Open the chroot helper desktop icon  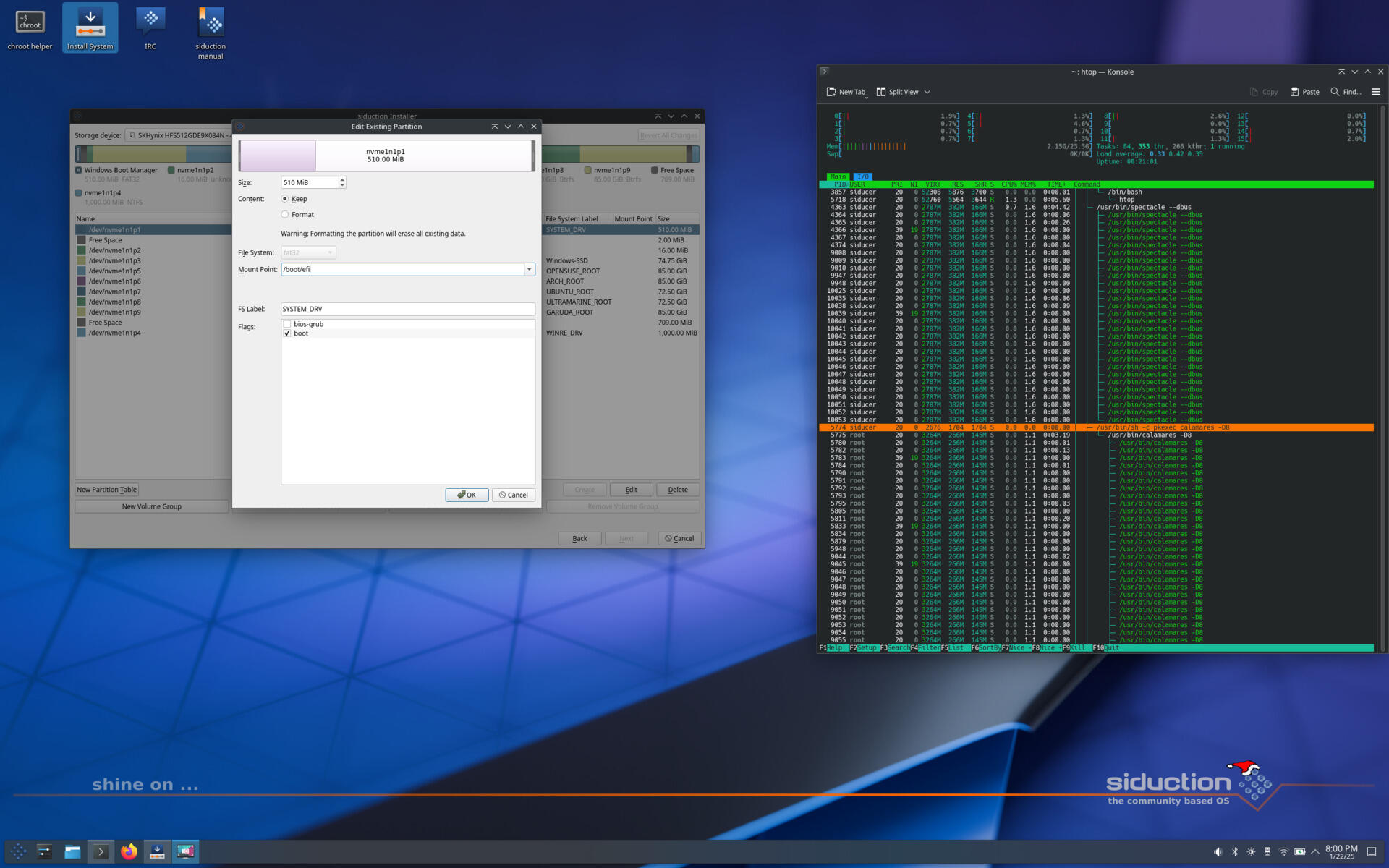pyautogui.click(x=30, y=29)
